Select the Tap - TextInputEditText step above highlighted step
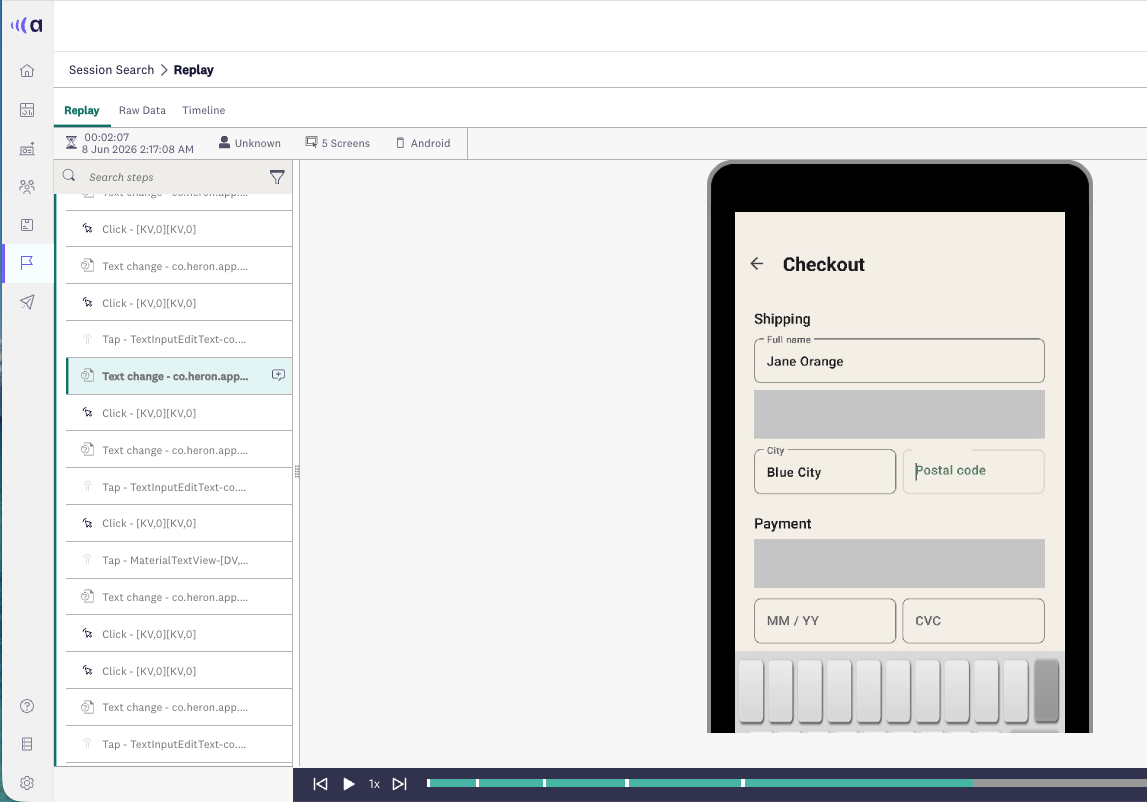This screenshot has width=1147, height=802. [179, 339]
